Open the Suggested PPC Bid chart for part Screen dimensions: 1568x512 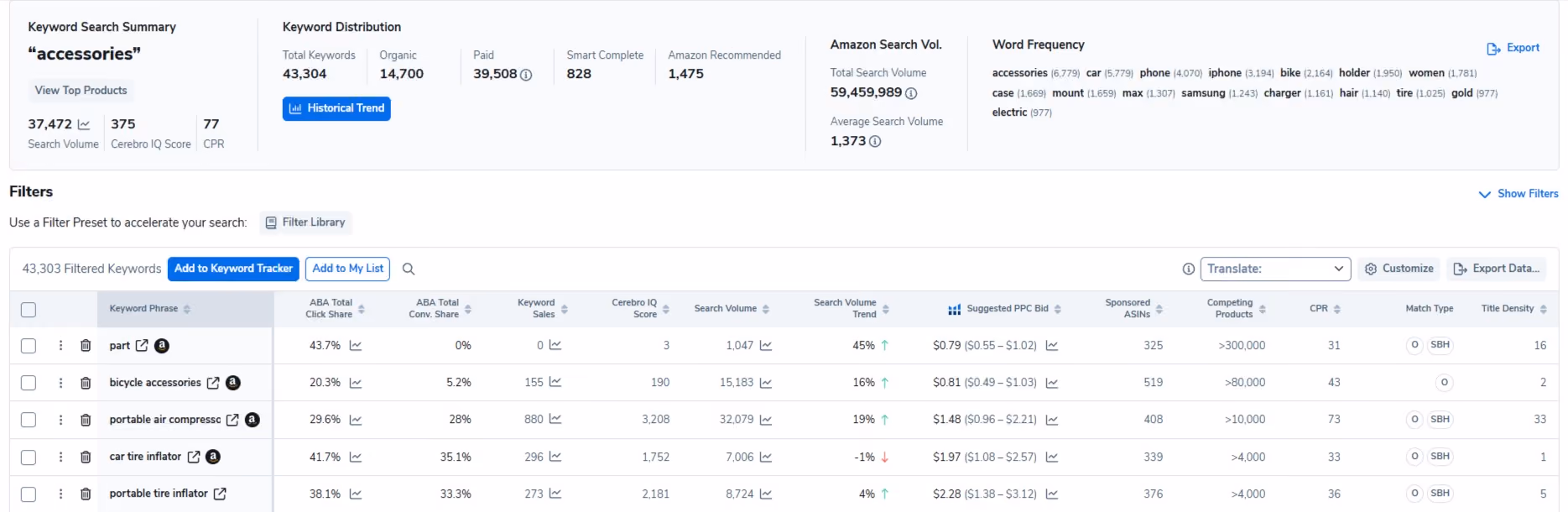[1052, 346]
